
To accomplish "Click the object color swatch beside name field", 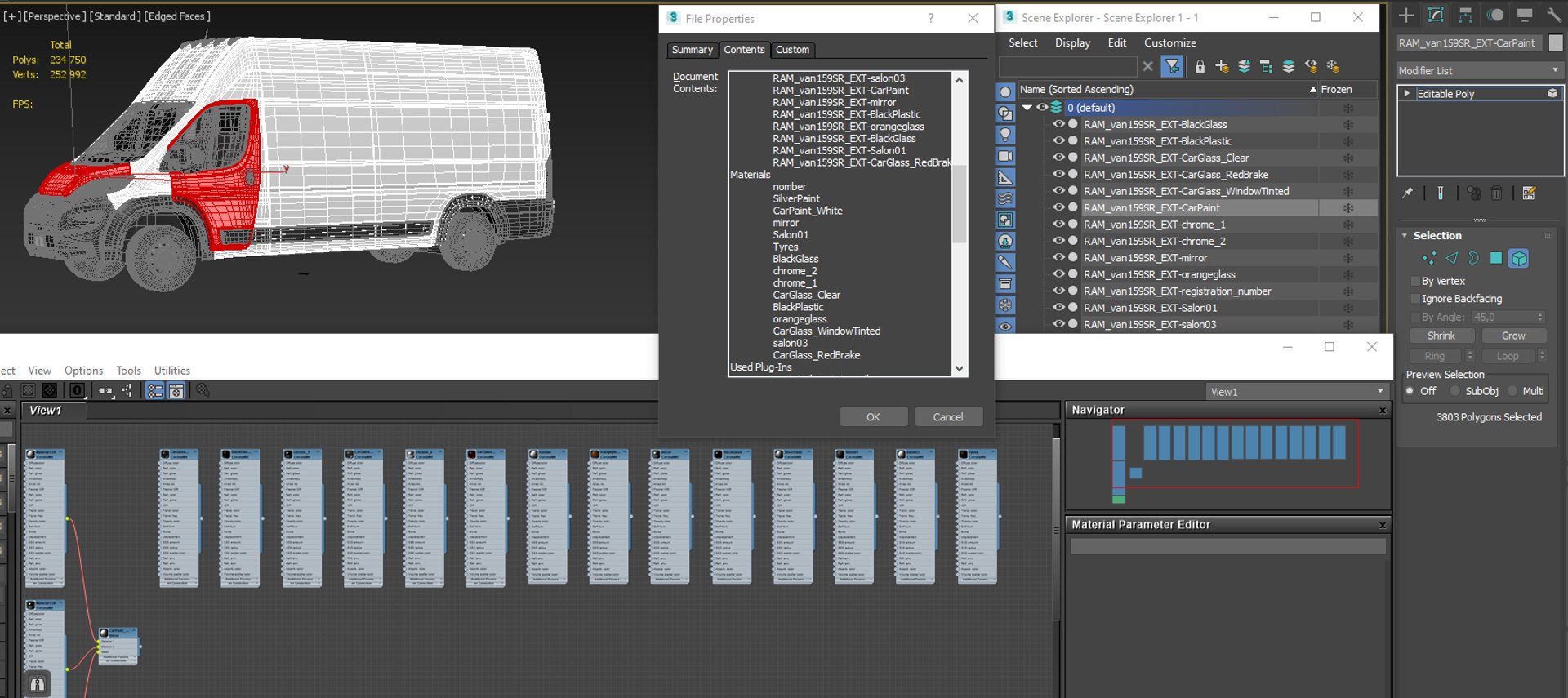I will click(1556, 43).
